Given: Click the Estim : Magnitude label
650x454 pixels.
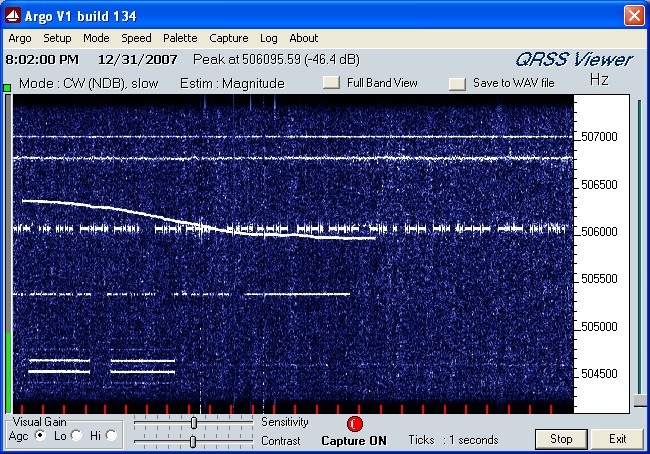Looking at the screenshot, I should click(x=232, y=83).
